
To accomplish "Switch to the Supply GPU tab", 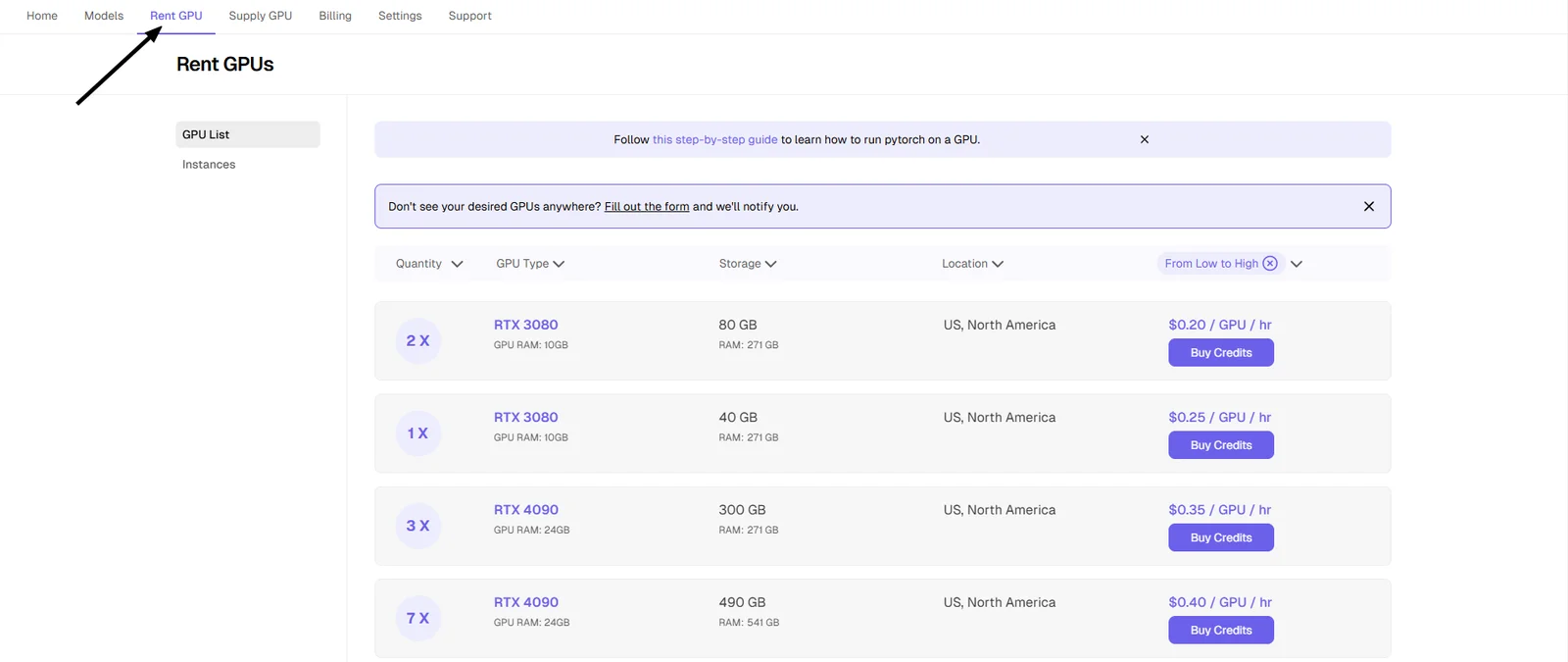I will click(x=261, y=16).
